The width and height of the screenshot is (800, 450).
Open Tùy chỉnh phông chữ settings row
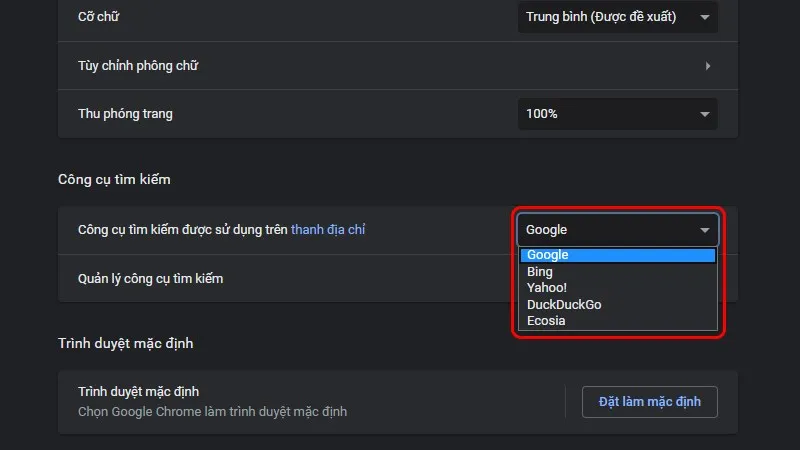click(398, 66)
